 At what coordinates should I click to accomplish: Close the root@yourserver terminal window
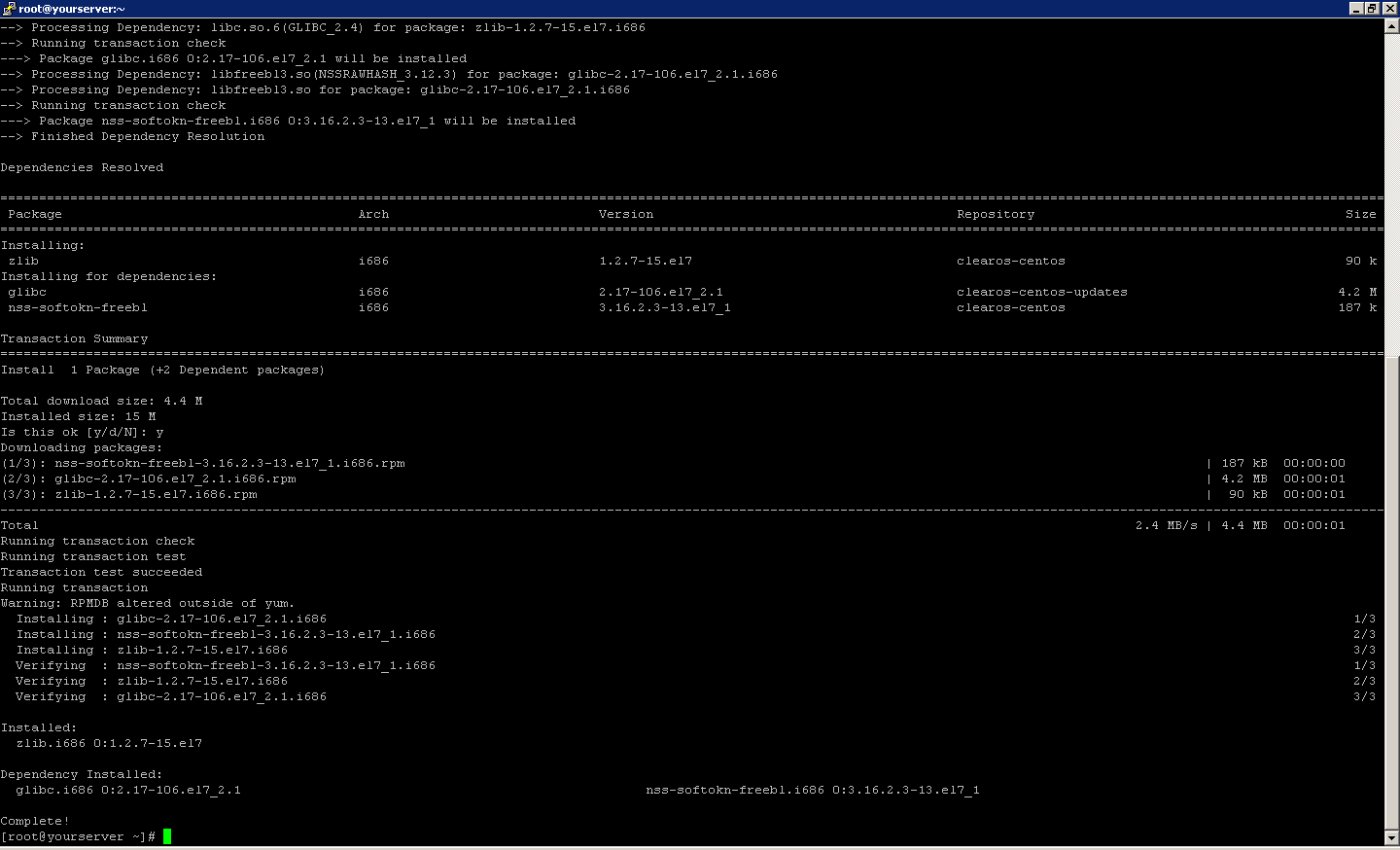point(1389,8)
